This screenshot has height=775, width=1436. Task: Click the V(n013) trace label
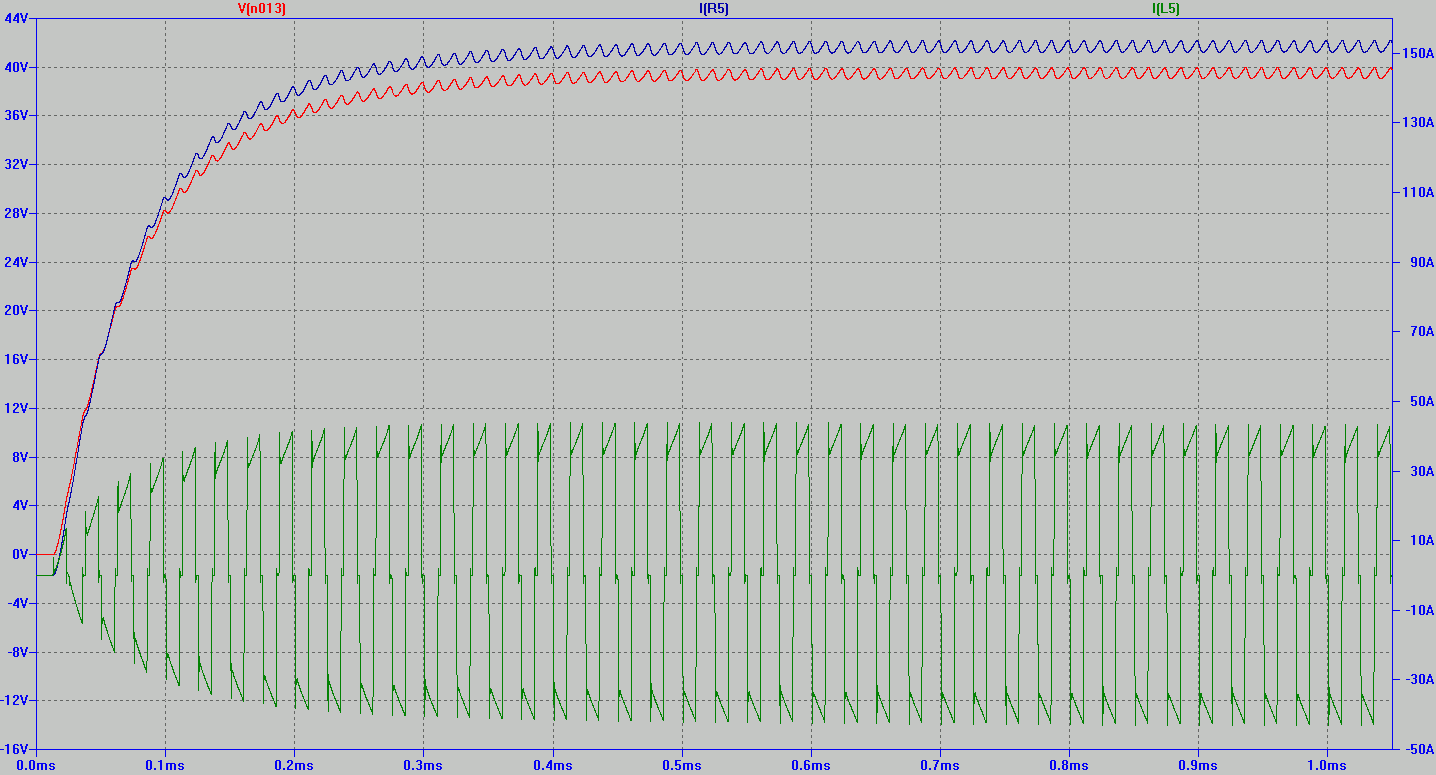pyautogui.click(x=262, y=8)
